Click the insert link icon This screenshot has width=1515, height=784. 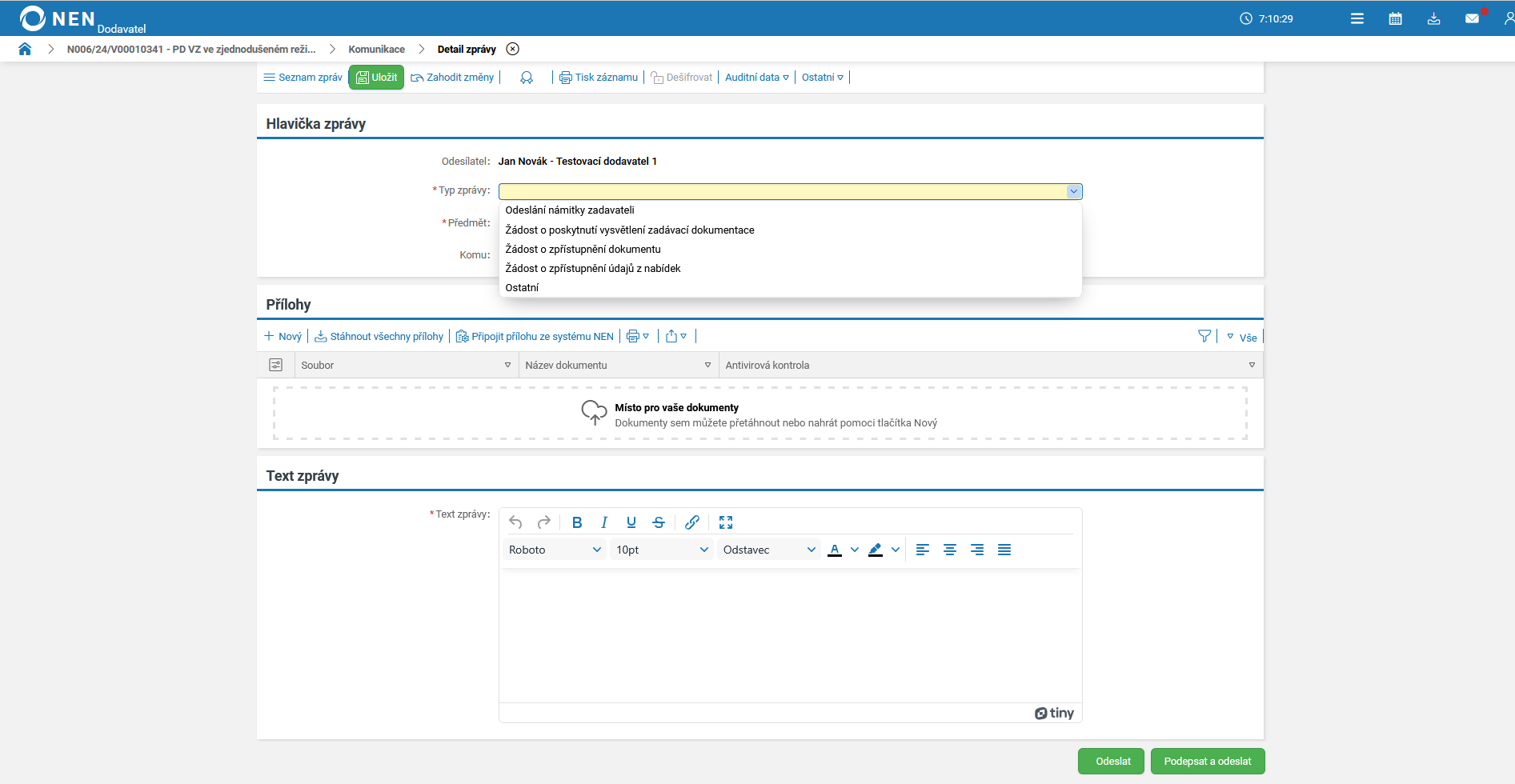tap(692, 522)
